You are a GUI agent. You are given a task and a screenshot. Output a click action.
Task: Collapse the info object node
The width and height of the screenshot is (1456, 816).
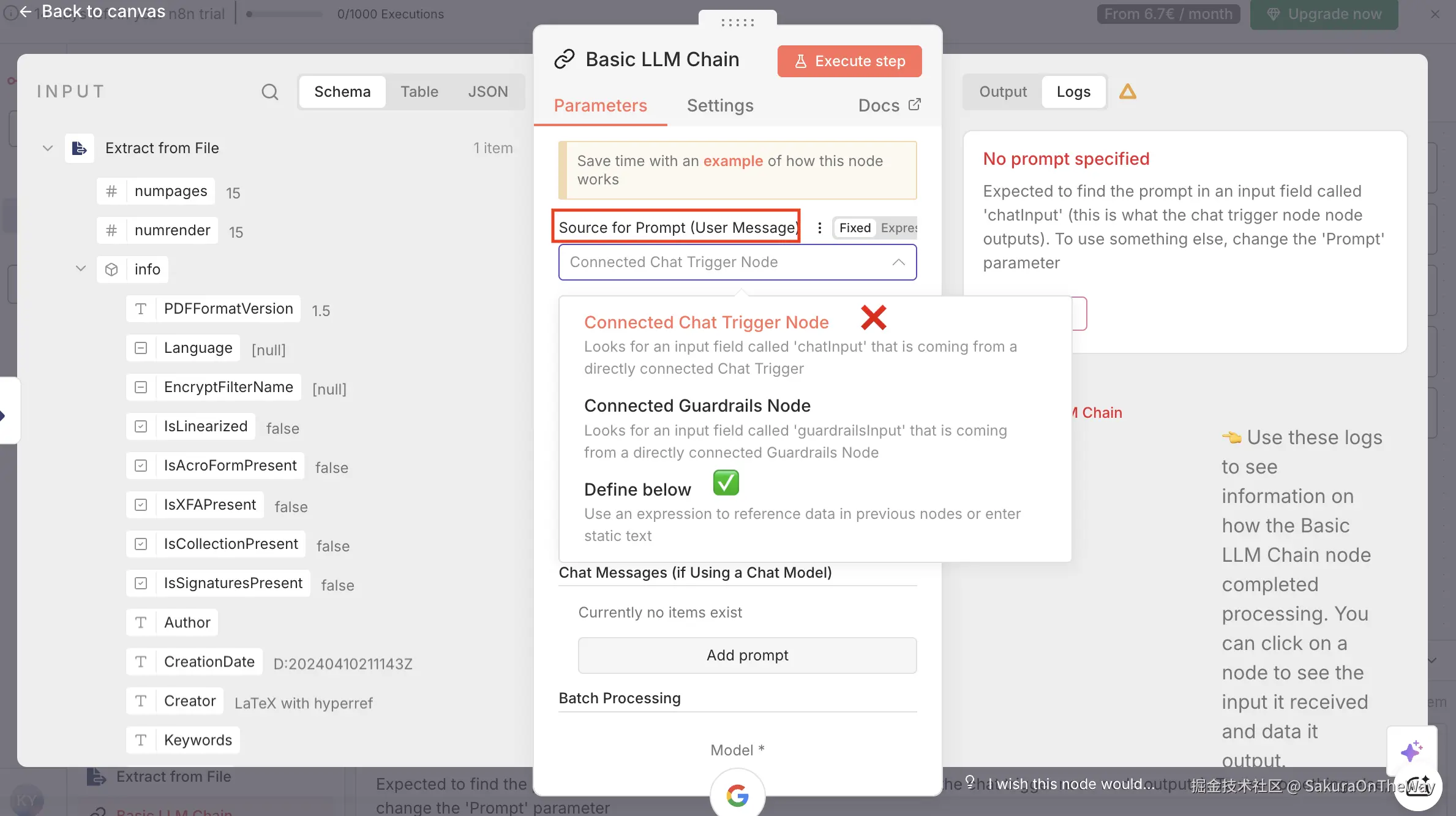click(x=80, y=269)
